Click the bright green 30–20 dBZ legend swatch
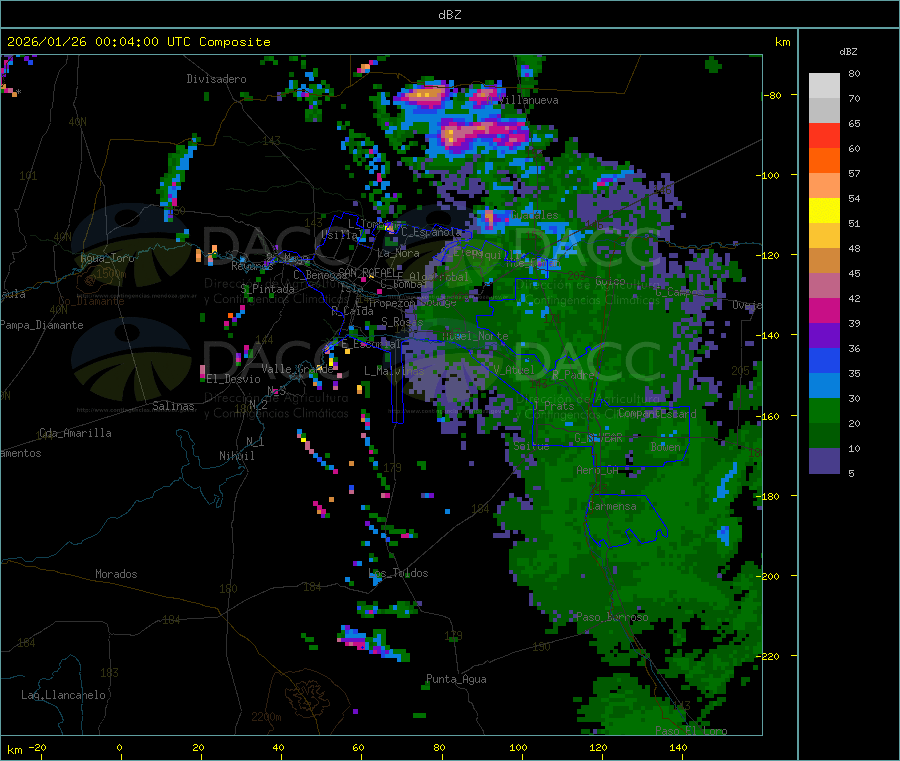This screenshot has height=761, width=900. click(824, 410)
